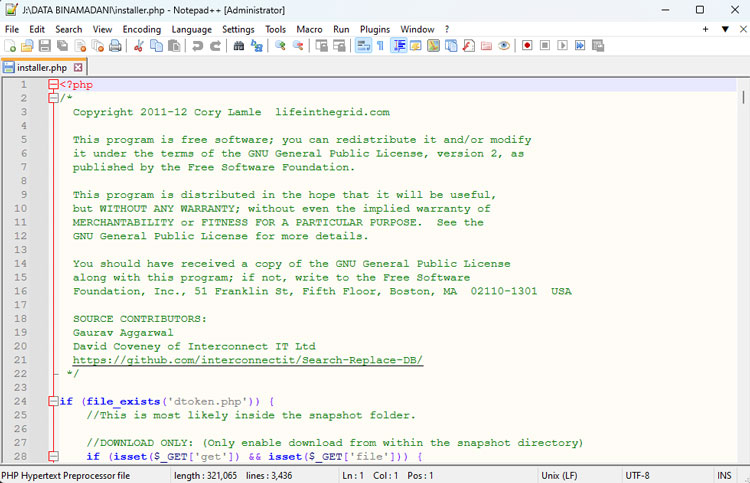
Task: Open the Window menu
Action: (x=417, y=29)
